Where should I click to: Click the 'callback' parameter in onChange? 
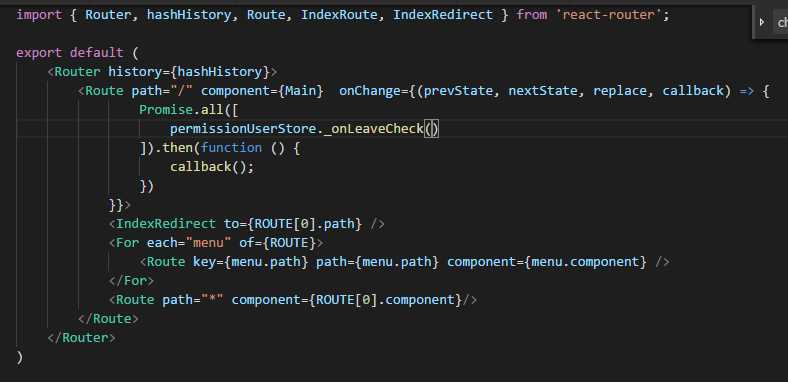(693, 91)
